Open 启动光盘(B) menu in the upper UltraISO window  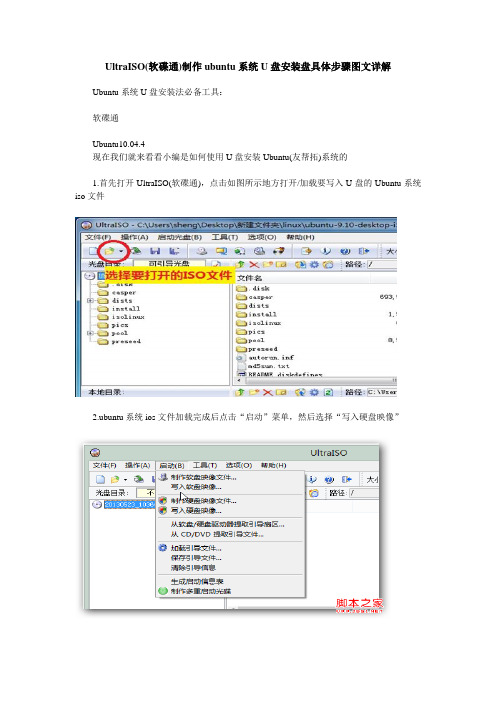180,237
